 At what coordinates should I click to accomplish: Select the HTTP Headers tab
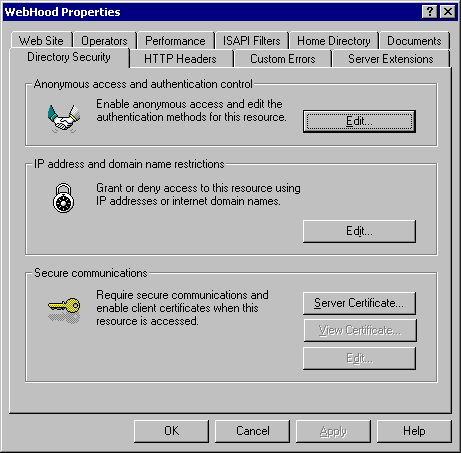180,59
